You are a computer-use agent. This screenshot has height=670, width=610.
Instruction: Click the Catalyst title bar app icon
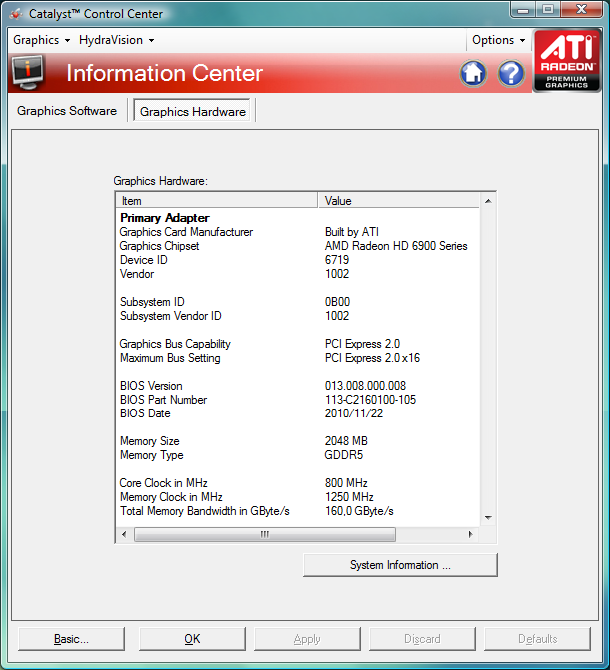point(15,14)
